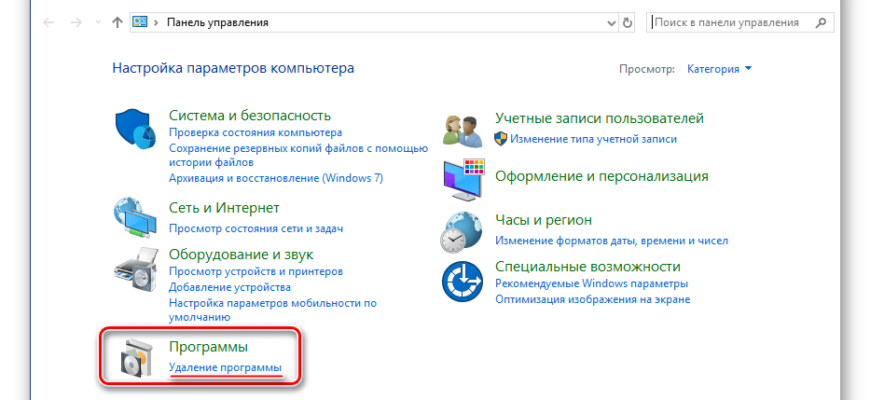Image resolution: width=870 pixels, height=400 pixels.
Task: Click Панель управления in the address bar
Action: pos(218,23)
